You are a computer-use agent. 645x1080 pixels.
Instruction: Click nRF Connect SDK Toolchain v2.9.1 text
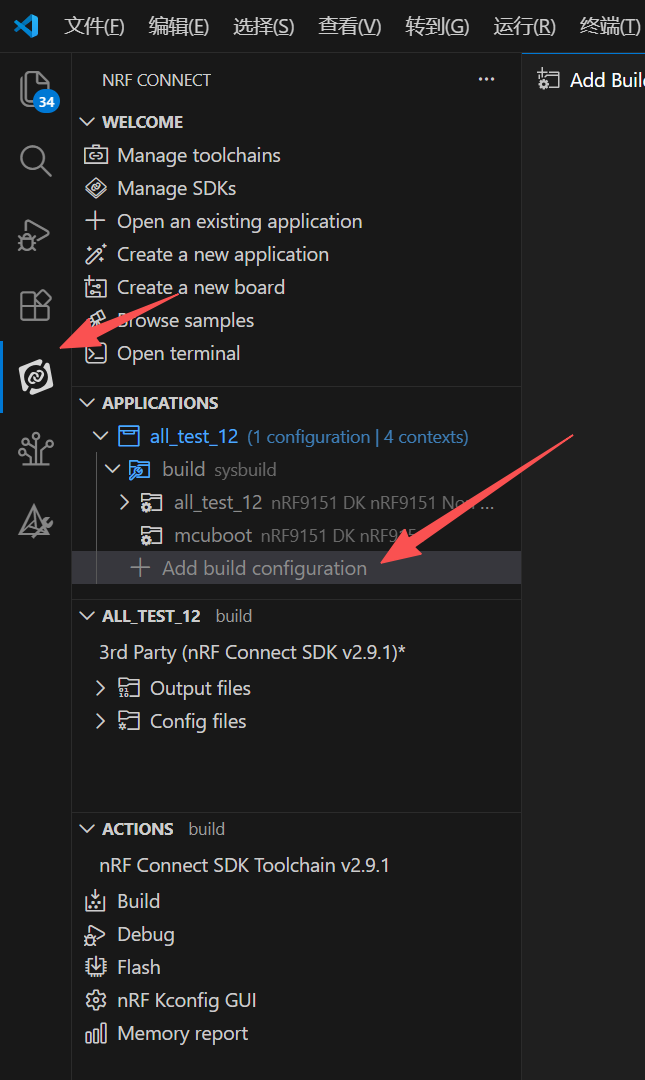(x=245, y=865)
